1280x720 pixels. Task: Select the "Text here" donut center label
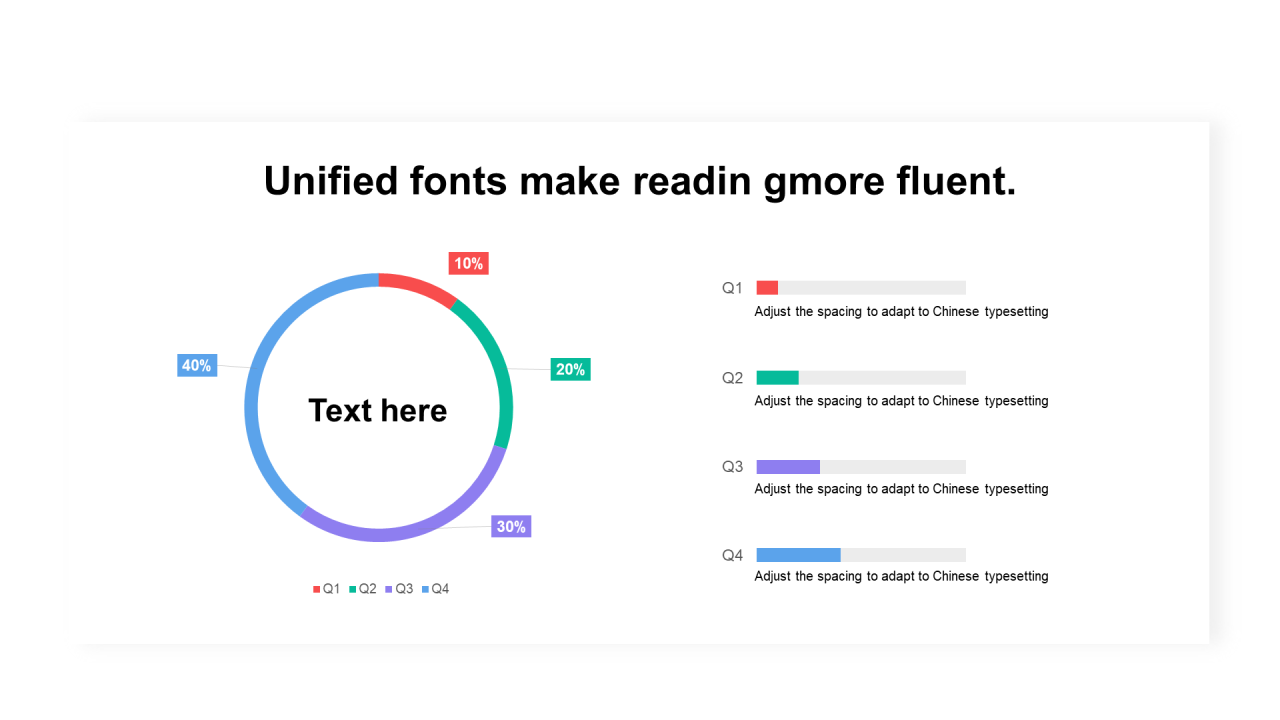coord(378,410)
